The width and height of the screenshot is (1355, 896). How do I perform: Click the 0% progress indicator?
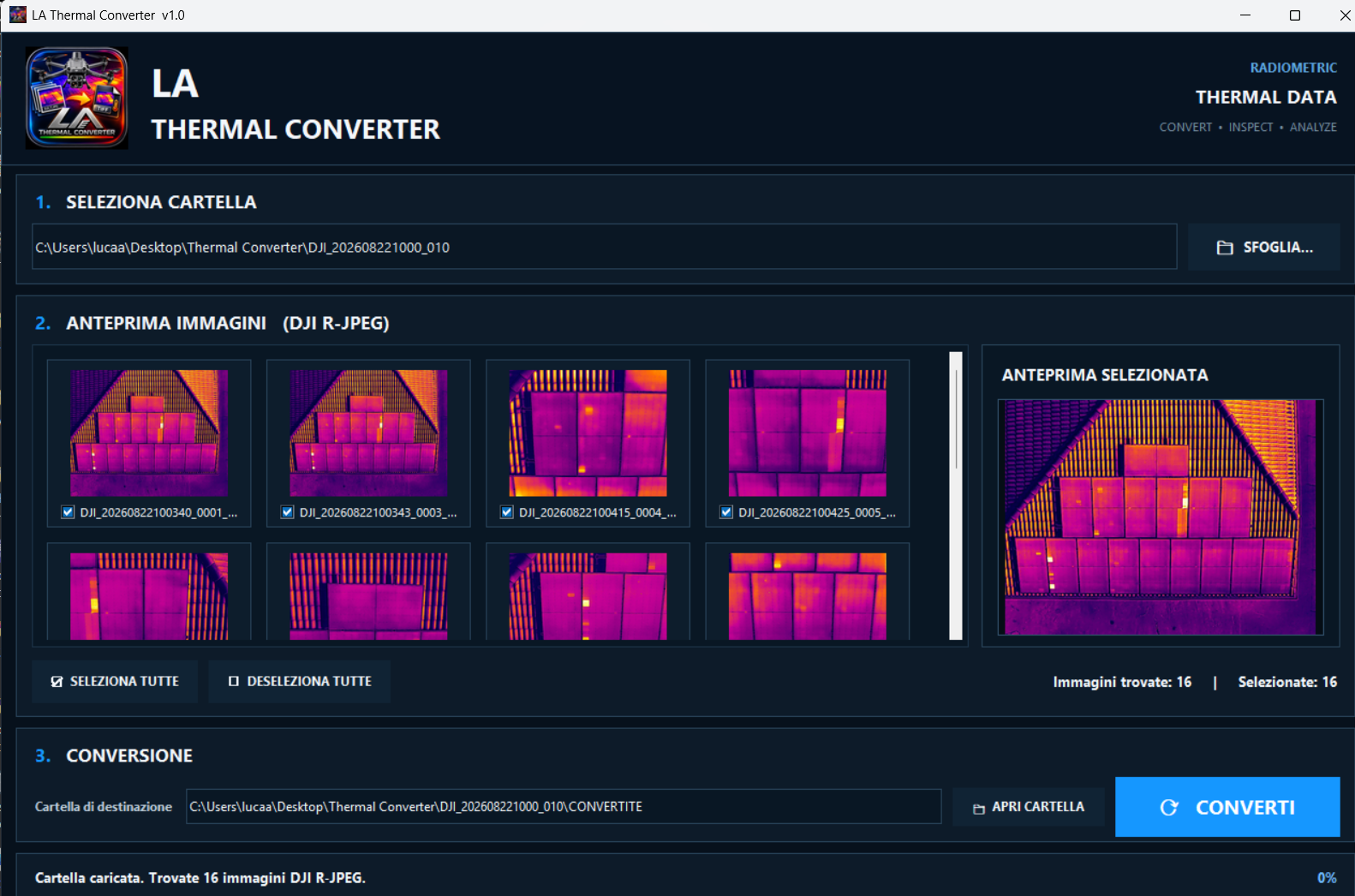1327,878
